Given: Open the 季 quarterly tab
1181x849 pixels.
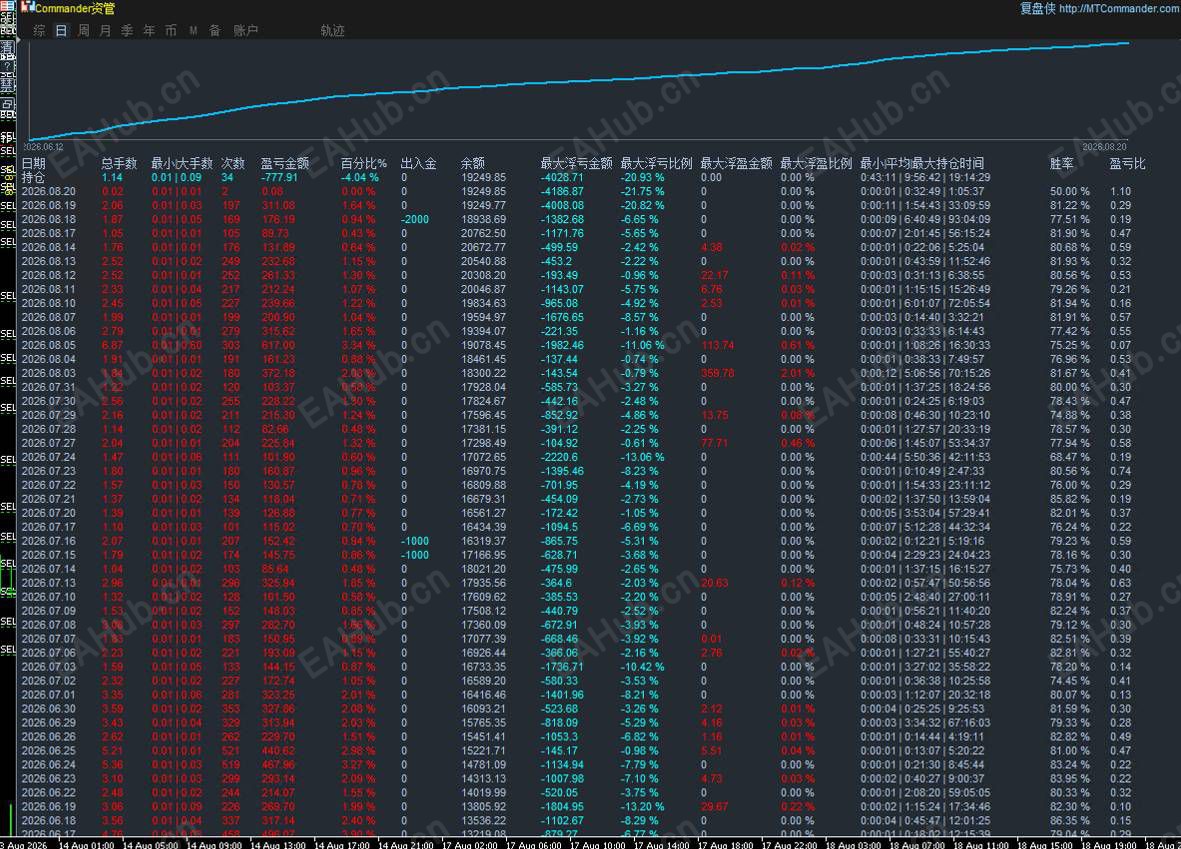Looking at the screenshot, I should point(127,31).
